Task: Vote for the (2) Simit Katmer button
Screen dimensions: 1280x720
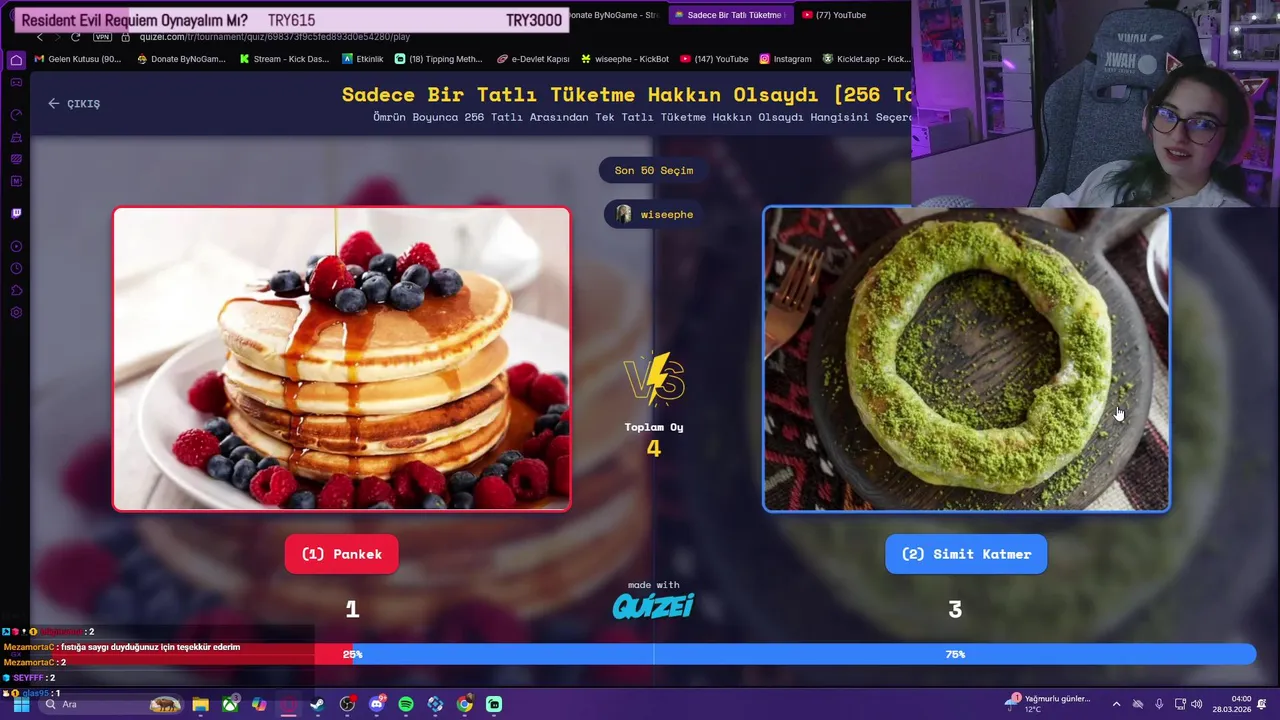Action: coord(966,554)
